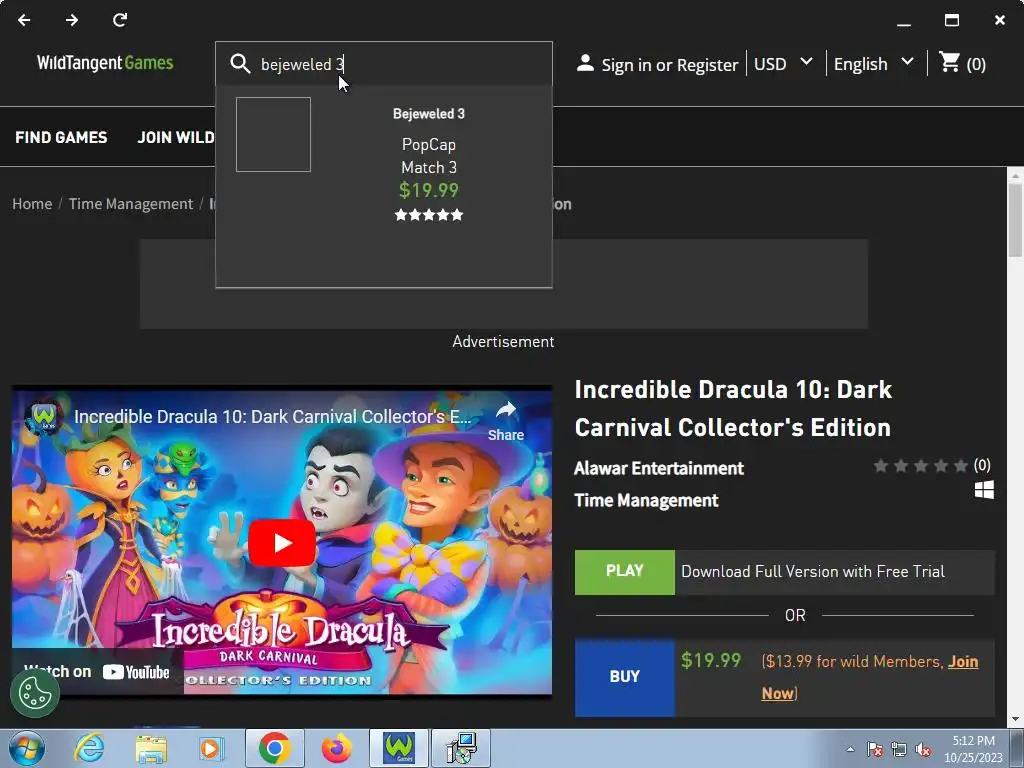Click the channel avatar in video
The image size is (1024, 768).
pos(43,418)
